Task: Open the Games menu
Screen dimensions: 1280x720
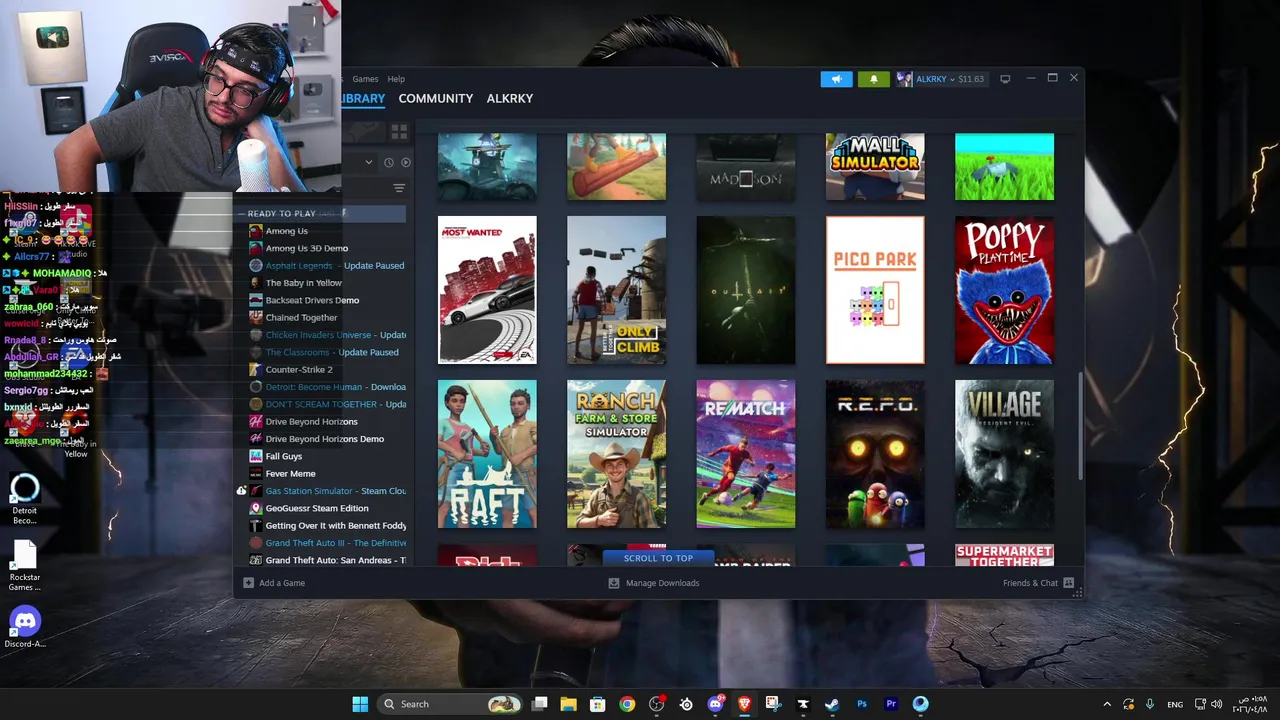Action: (x=365, y=79)
